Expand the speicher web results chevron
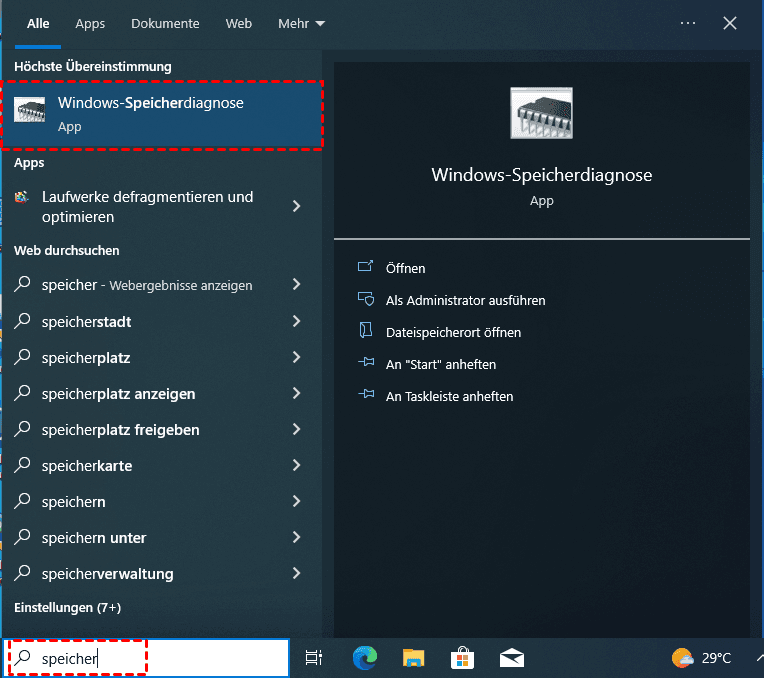The height and width of the screenshot is (678, 764). 296,284
